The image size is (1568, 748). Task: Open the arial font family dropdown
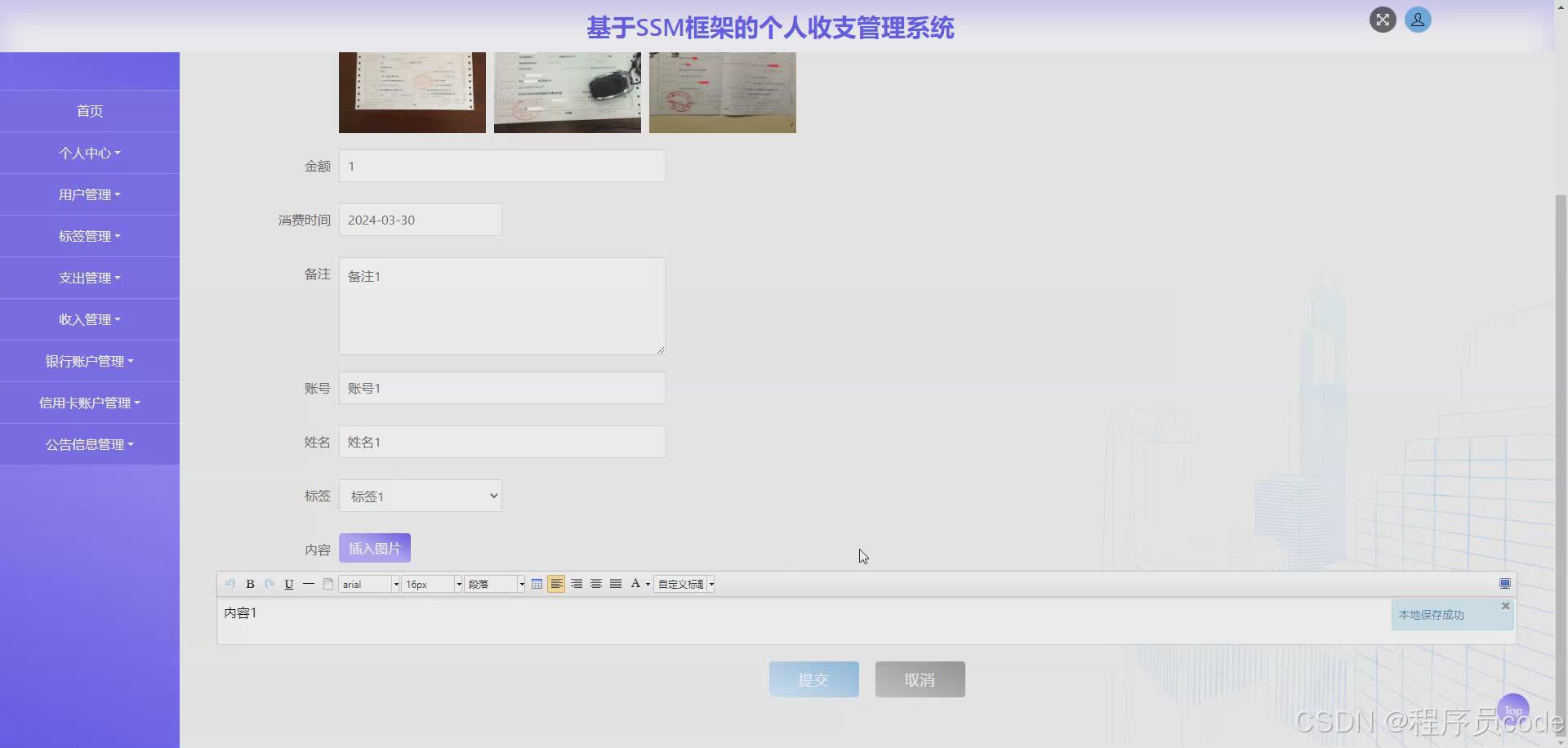367,584
